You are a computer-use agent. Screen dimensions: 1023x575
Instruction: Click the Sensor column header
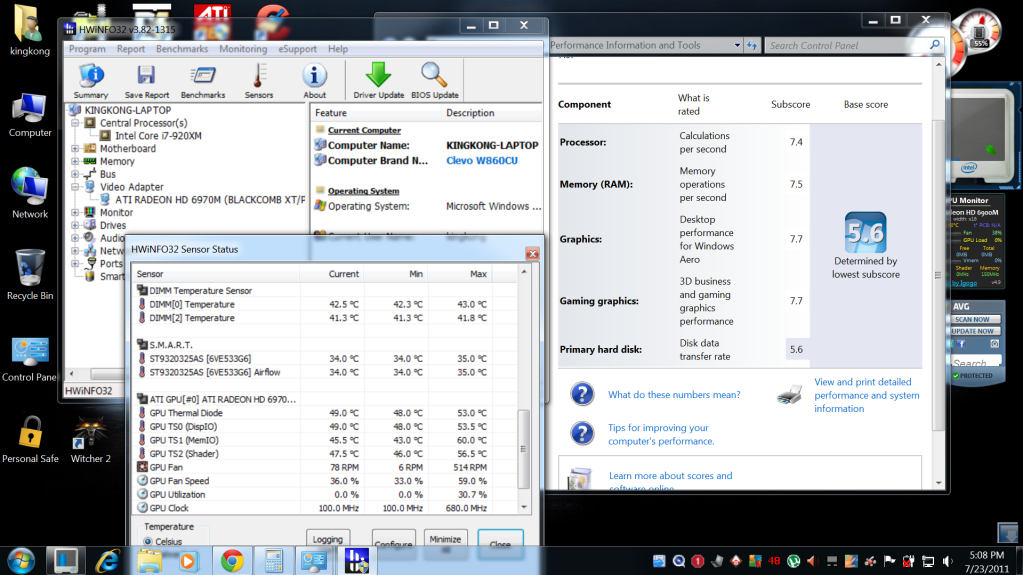(x=216, y=274)
